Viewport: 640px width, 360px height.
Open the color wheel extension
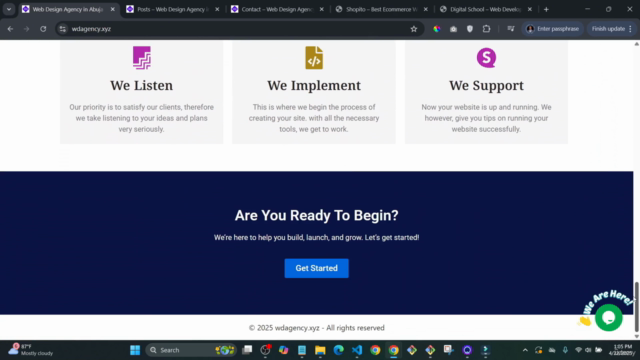[437, 29]
